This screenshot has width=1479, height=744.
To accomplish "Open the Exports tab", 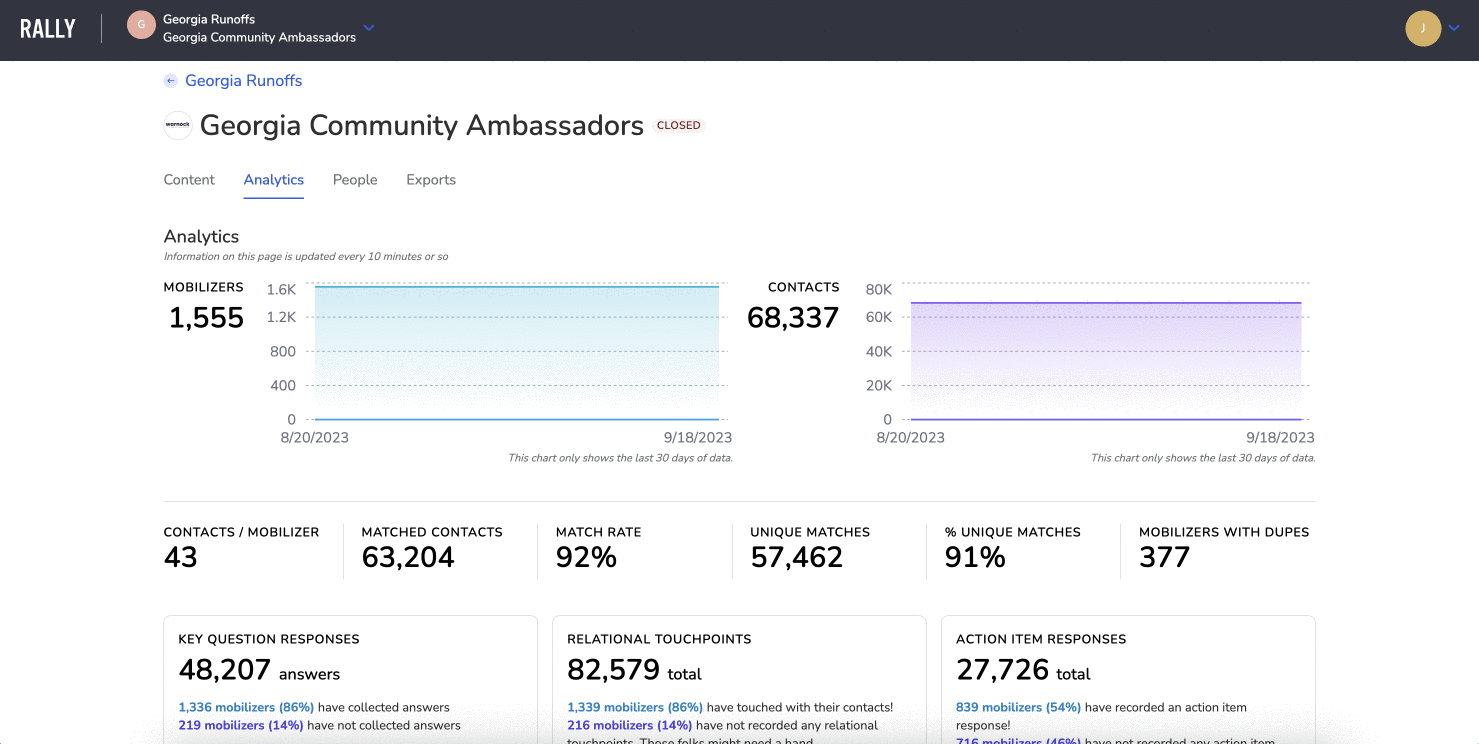I will [431, 180].
